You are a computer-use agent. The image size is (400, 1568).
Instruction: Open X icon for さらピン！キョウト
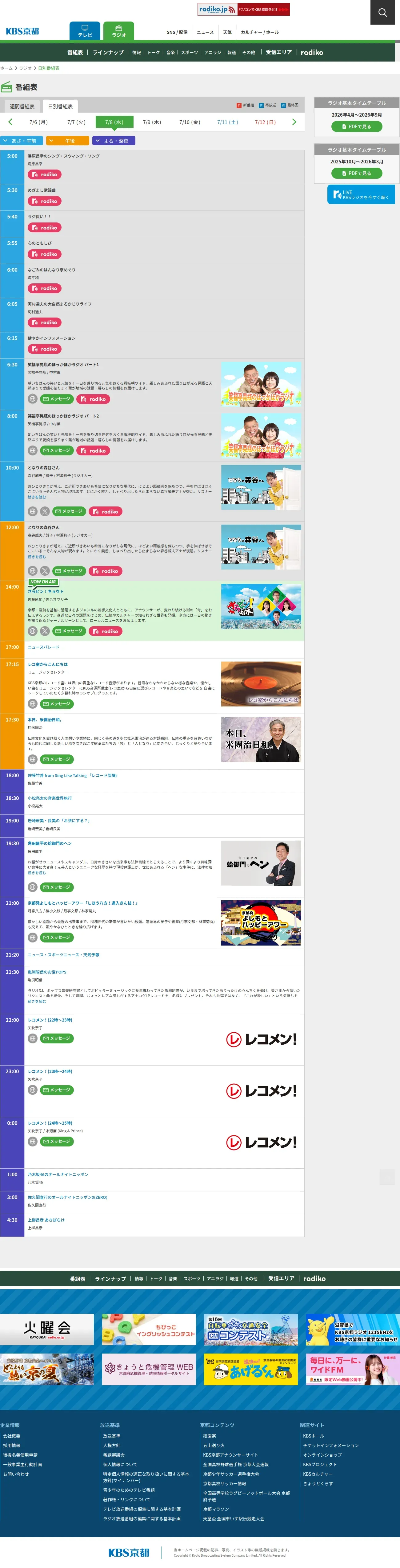click(45, 631)
